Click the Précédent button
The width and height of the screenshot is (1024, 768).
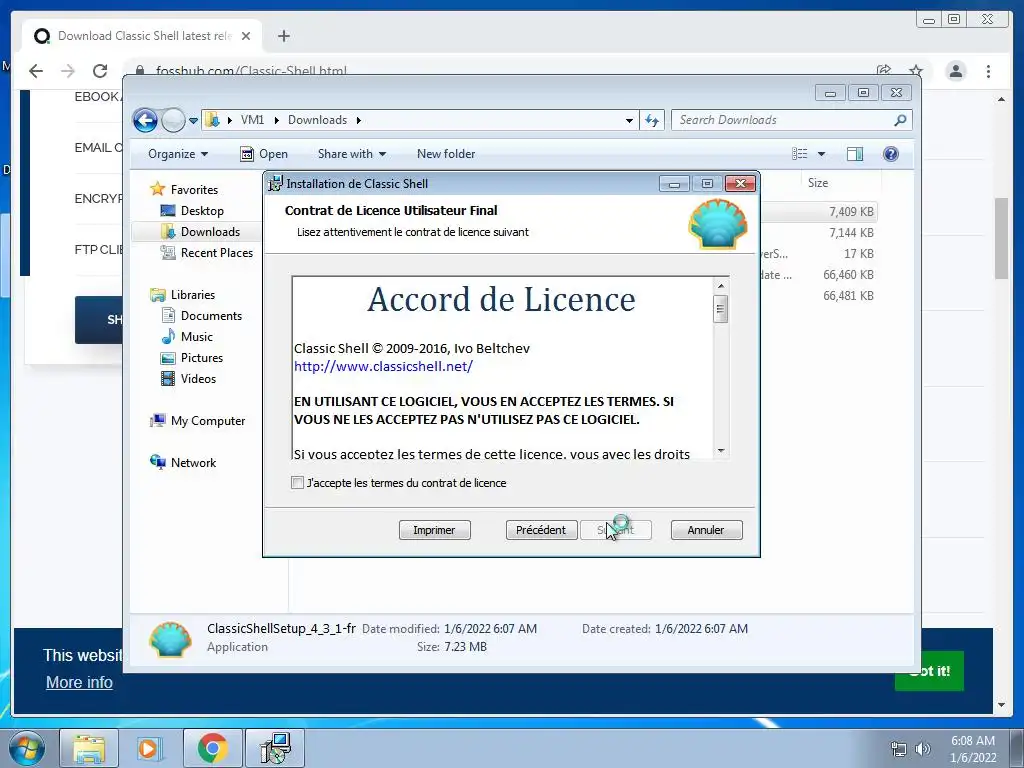point(541,530)
